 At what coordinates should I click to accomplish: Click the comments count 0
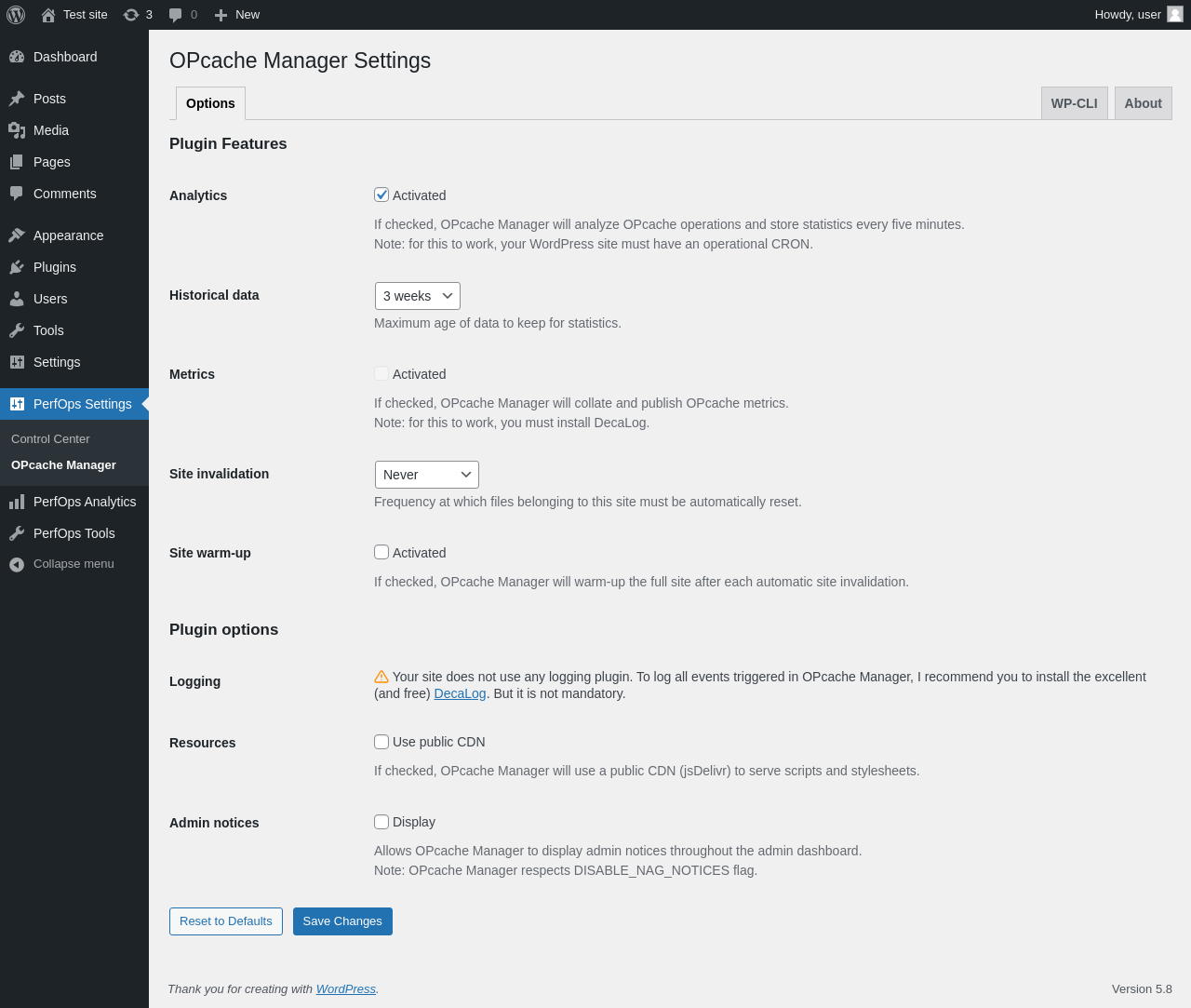[x=194, y=15]
